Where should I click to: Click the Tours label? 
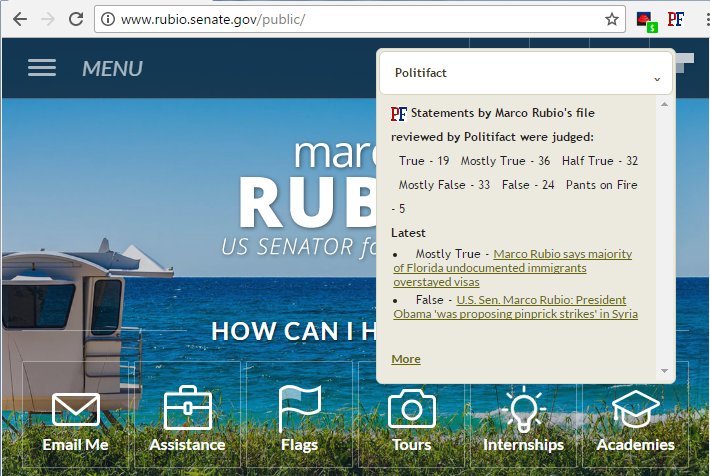tap(412, 445)
